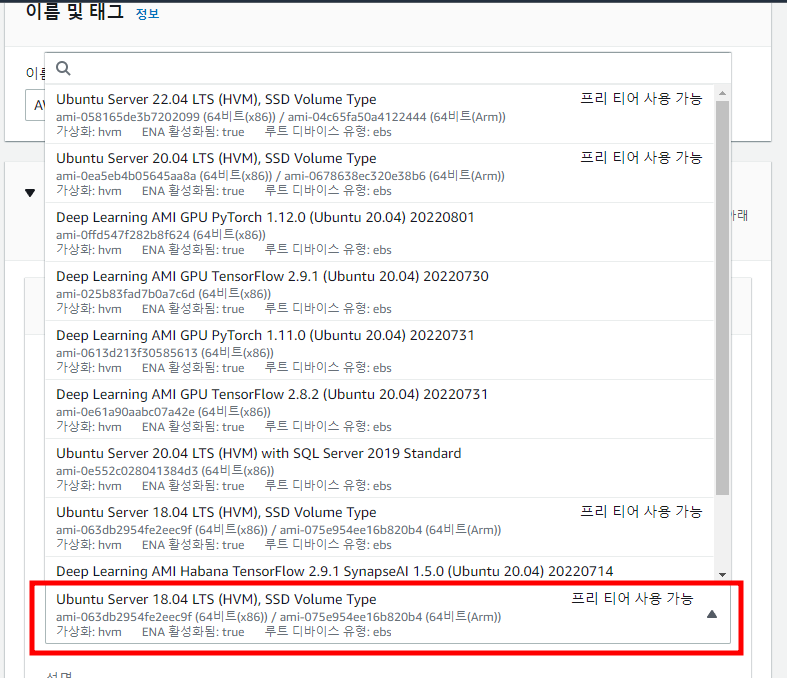Choose Deep Learning AMI GPU TensorFlow 2.8.2

coord(379,410)
